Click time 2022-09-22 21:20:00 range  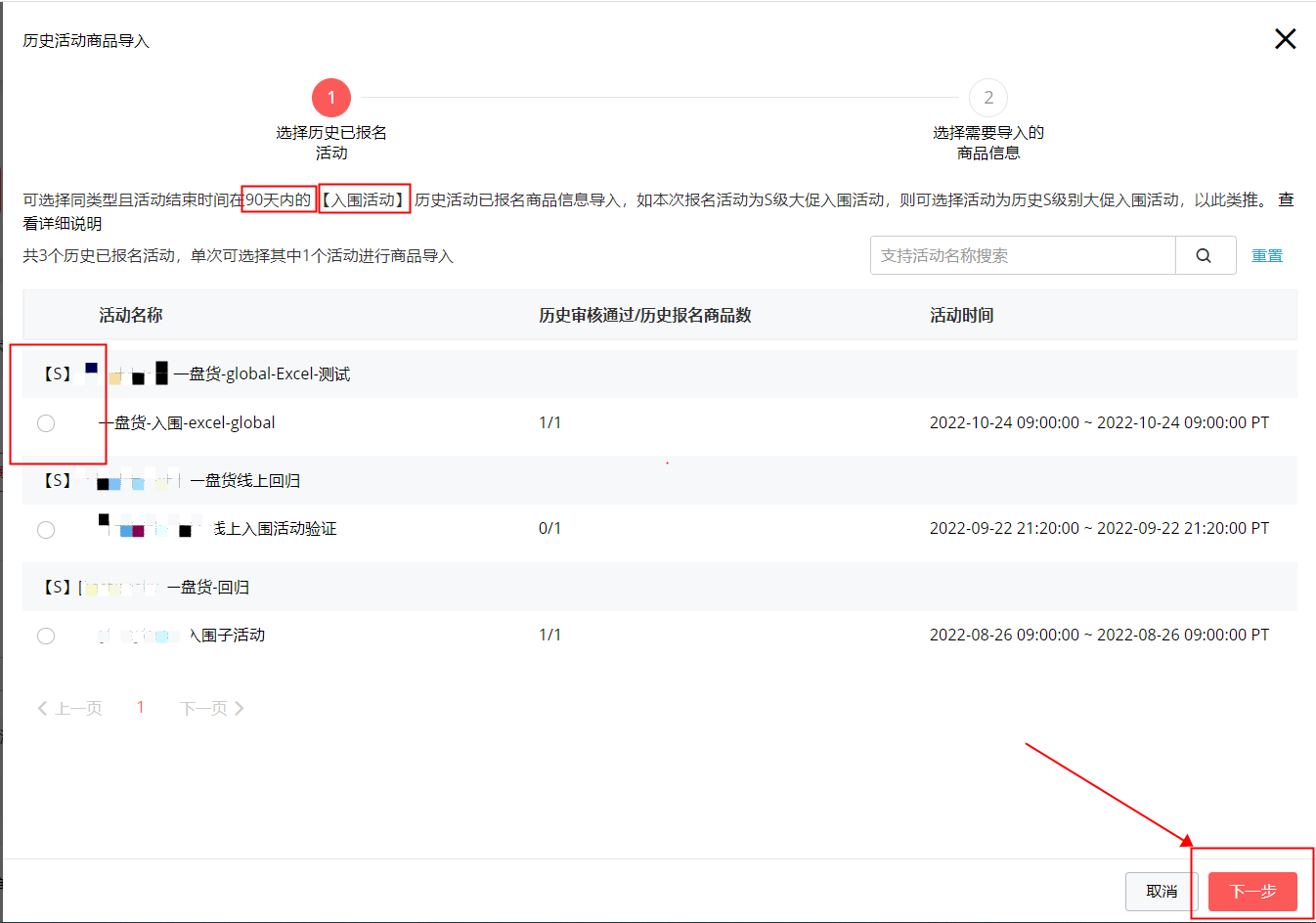pyautogui.click(x=1099, y=528)
